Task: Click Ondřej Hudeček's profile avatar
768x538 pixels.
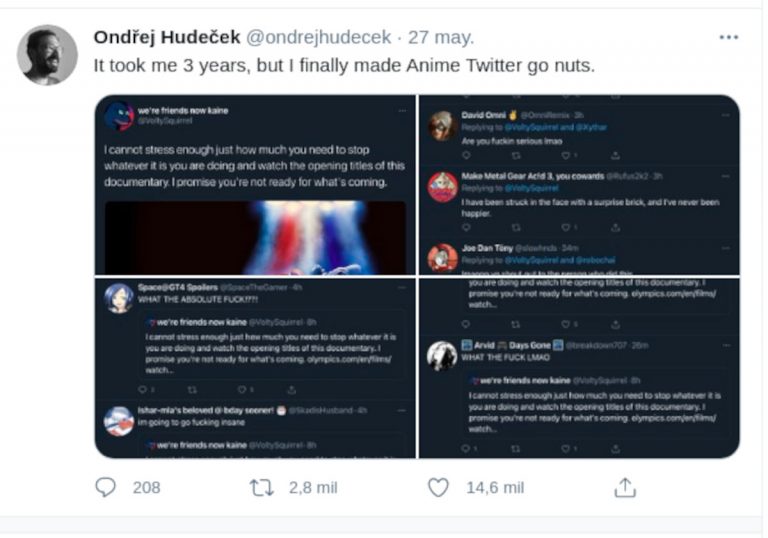Action: [47, 55]
